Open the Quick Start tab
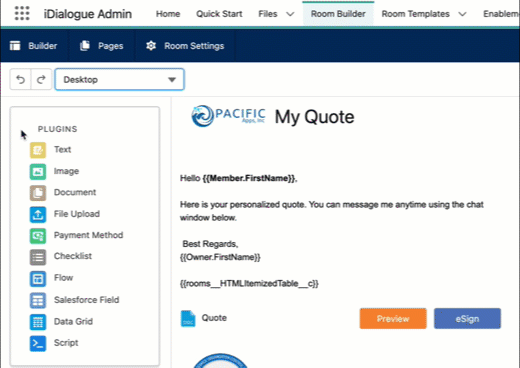Image resolution: width=520 pixels, height=368 pixels. [219, 14]
